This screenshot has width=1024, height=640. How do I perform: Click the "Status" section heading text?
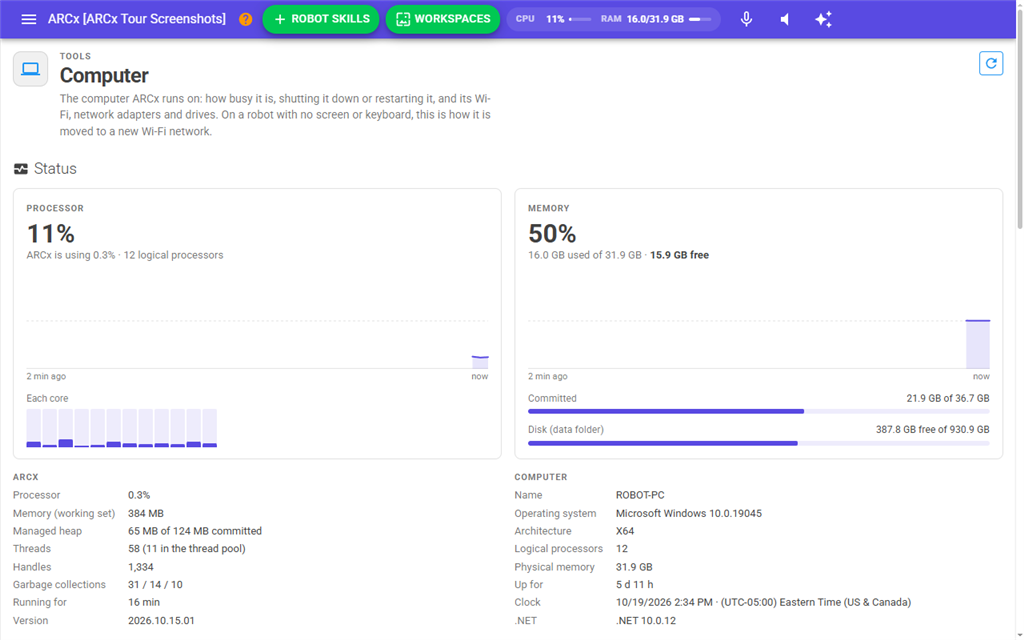click(x=55, y=169)
